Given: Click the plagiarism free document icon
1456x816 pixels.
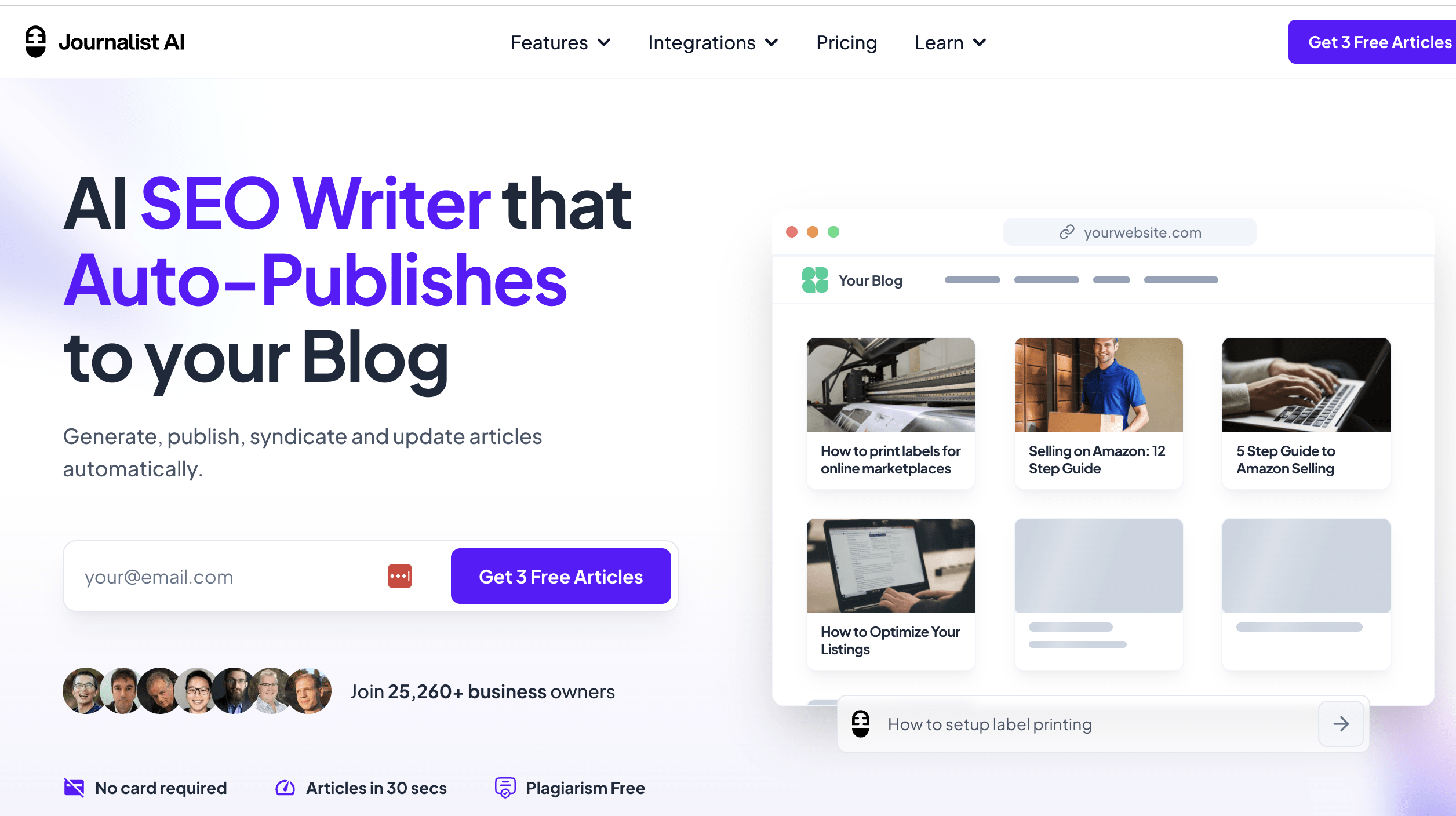Looking at the screenshot, I should click(x=503, y=788).
